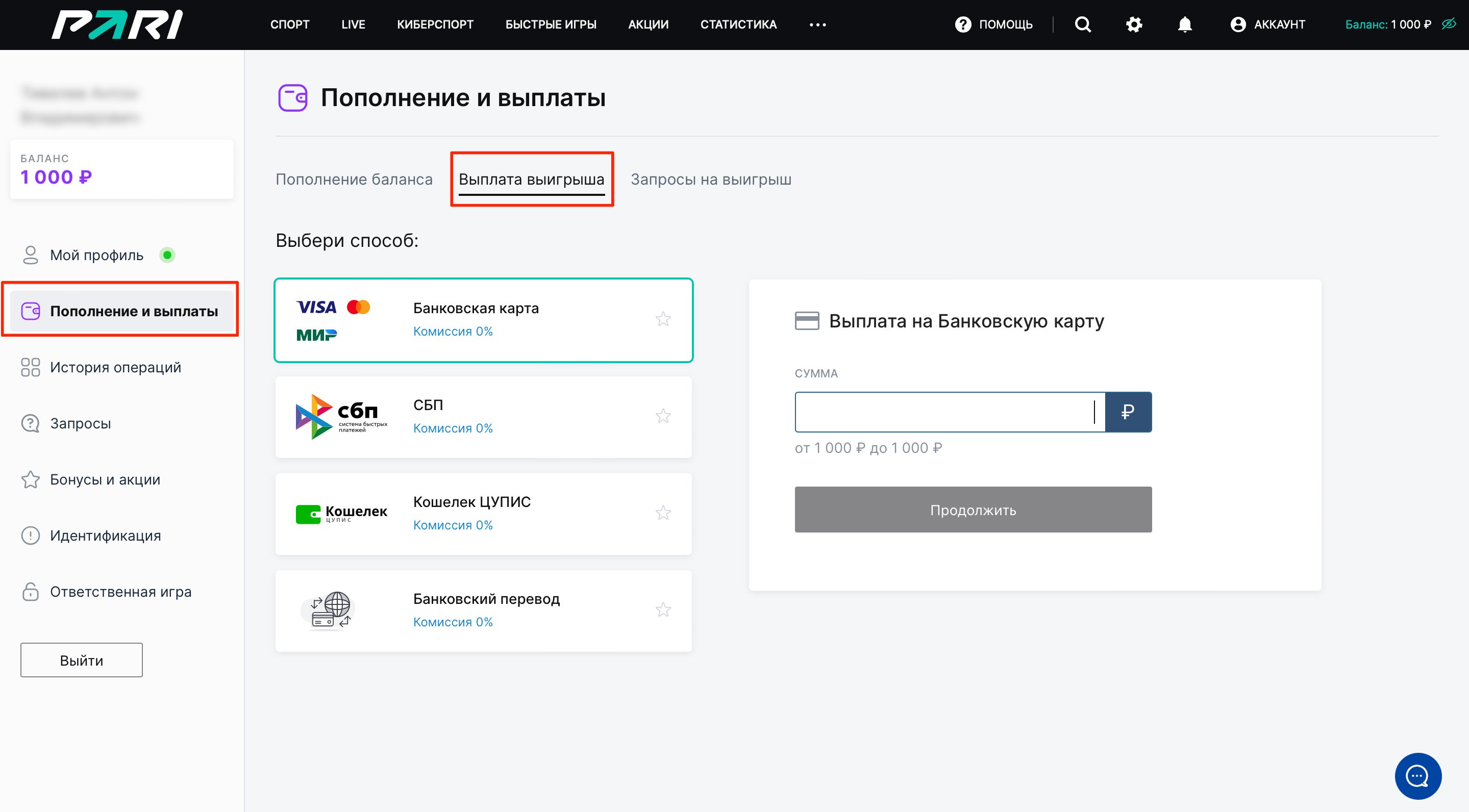Viewport: 1469px width, 812px height.
Task: Click the ruble currency icon in amount field
Action: [1128, 412]
